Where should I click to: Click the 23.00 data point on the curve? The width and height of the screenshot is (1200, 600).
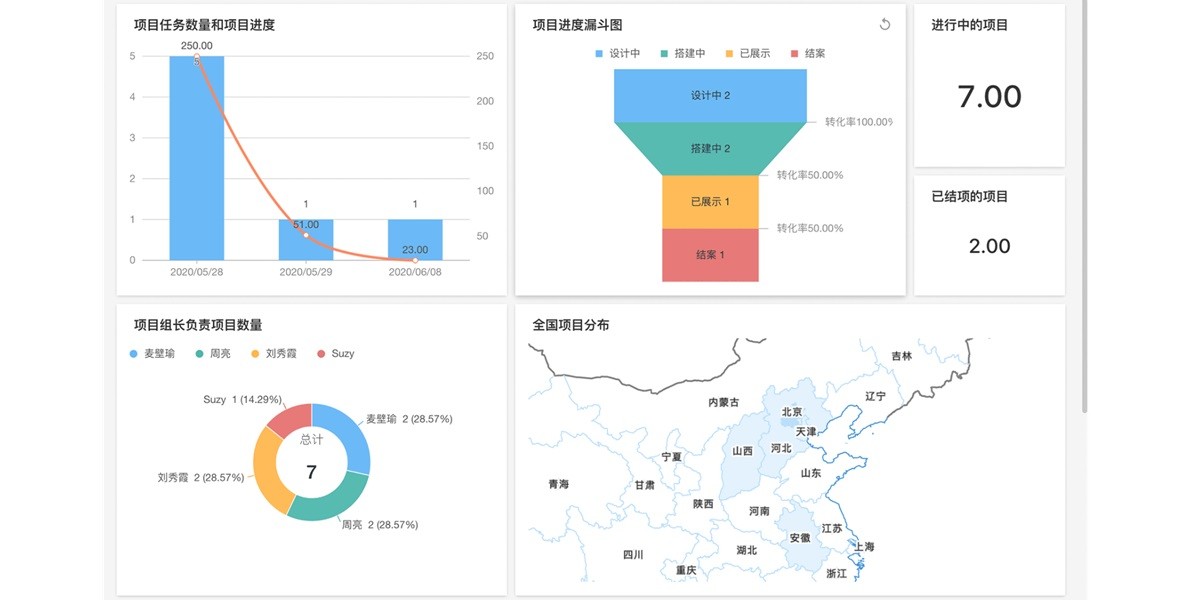(x=413, y=260)
